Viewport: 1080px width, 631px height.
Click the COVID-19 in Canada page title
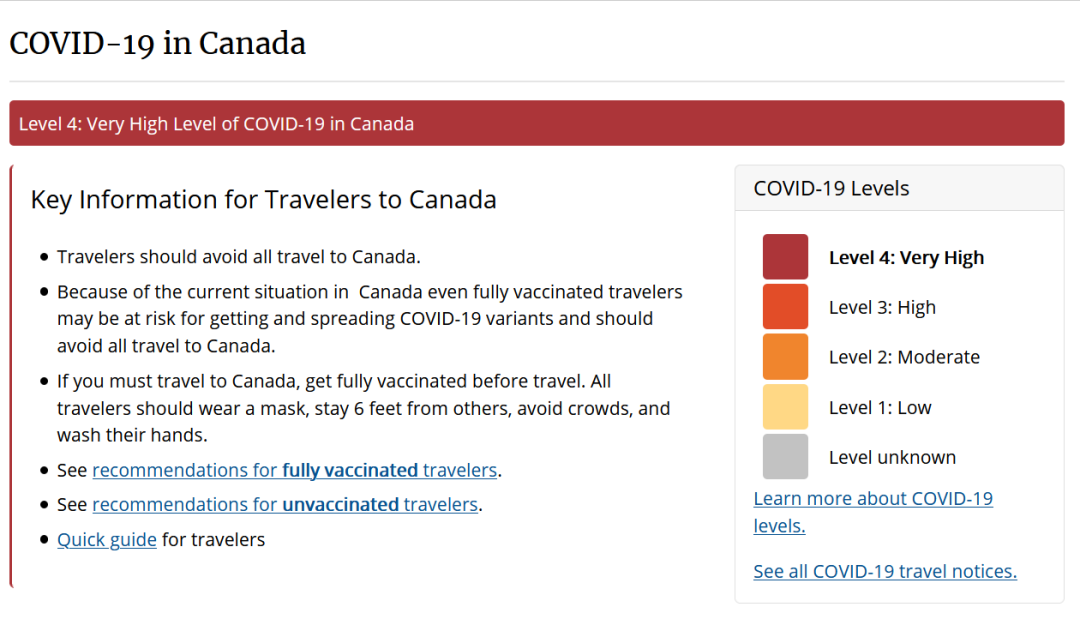[x=158, y=43]
